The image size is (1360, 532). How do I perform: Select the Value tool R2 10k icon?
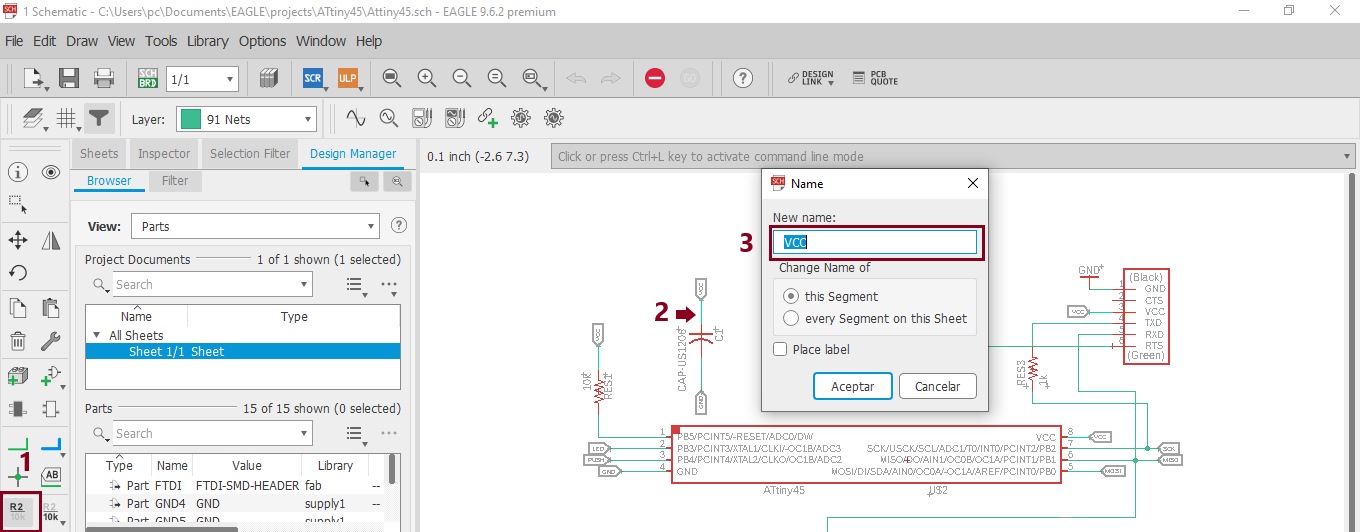pyautogui.click(x=51, y=512)
